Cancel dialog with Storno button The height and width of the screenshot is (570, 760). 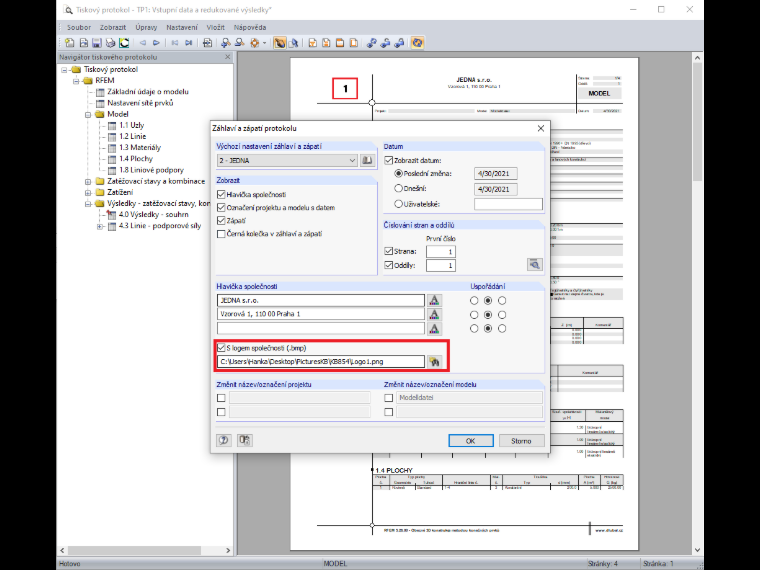pos(521,441)
